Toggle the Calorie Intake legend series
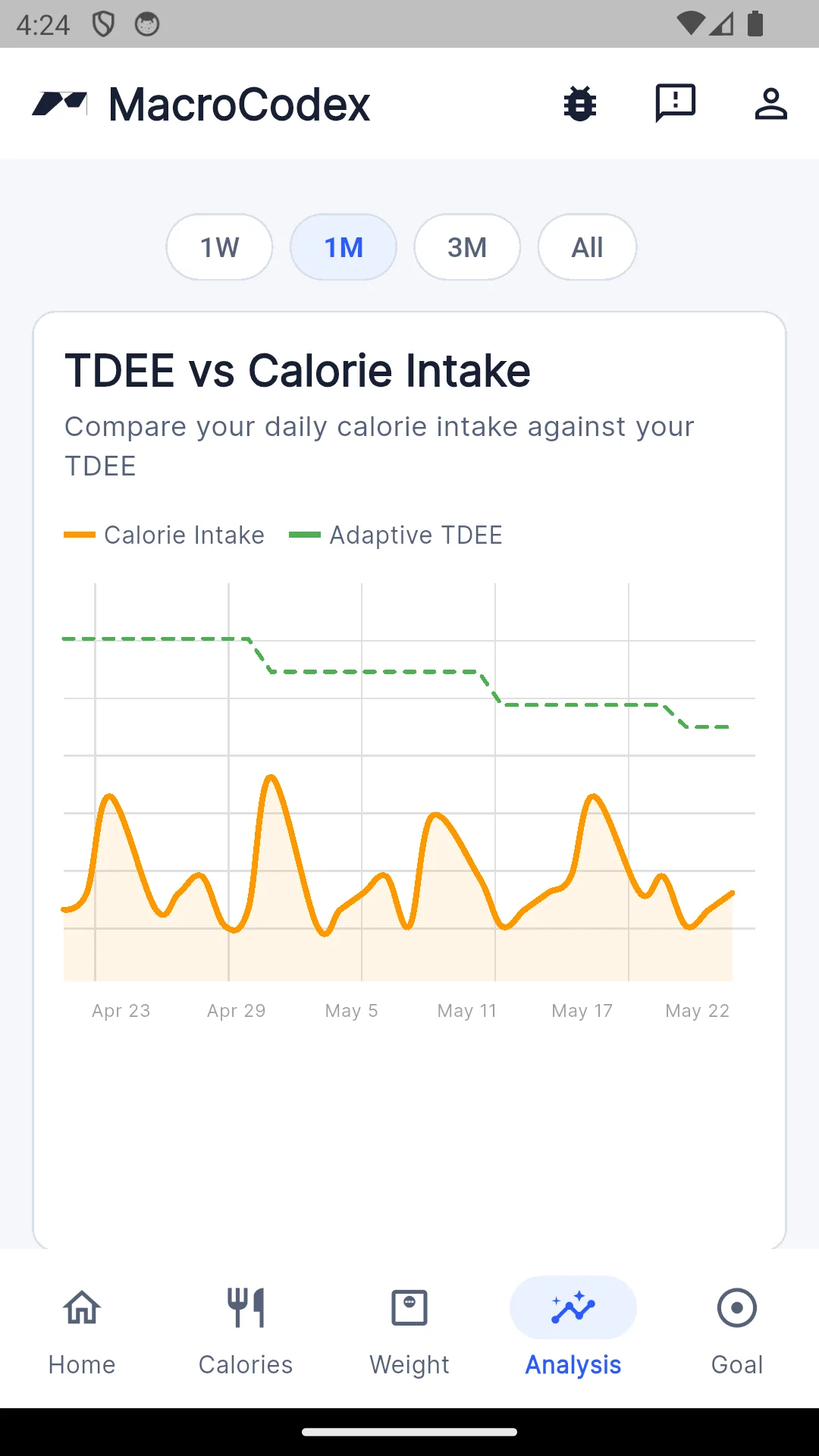 (x=165, y=535)
